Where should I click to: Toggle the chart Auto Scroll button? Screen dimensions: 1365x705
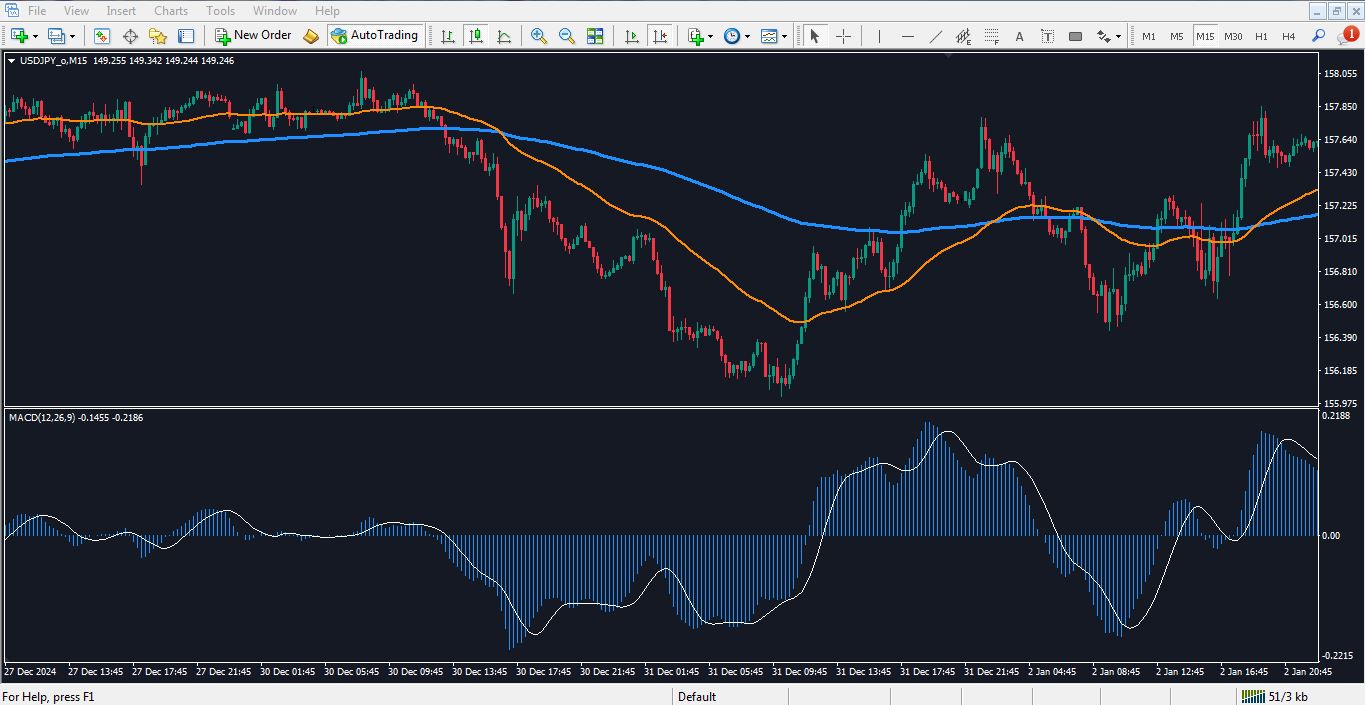(x=632, y=36)
